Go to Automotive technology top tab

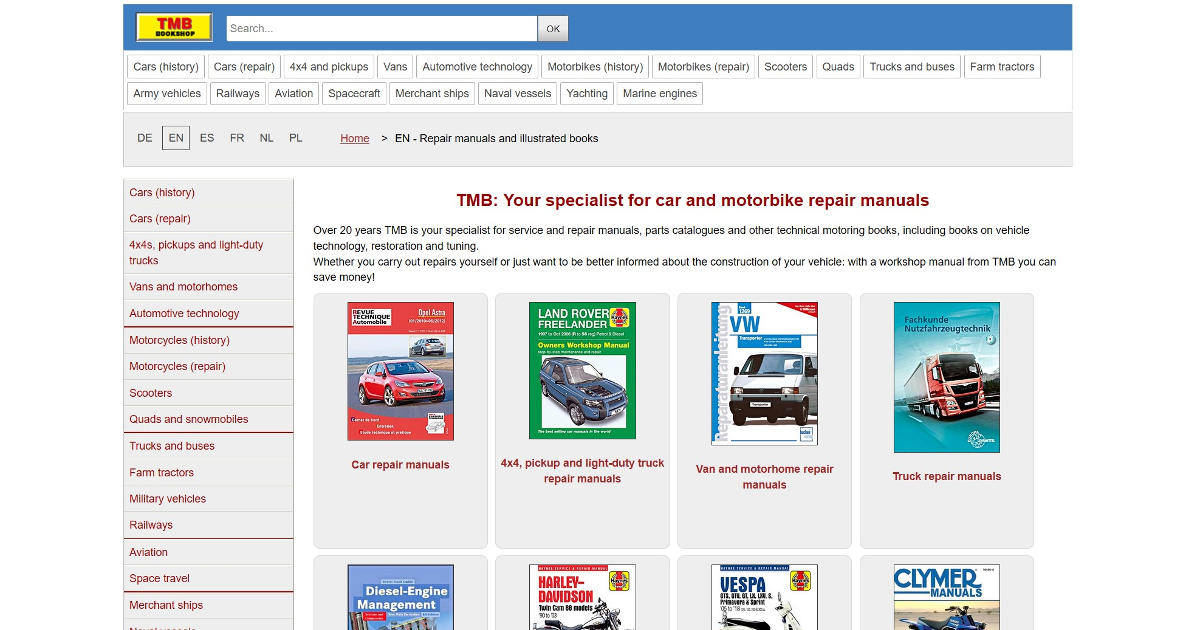click(477, 67)
